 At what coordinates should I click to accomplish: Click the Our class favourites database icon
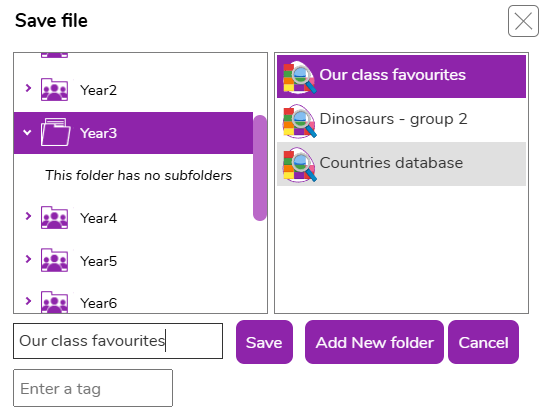[x=300, y=77]
